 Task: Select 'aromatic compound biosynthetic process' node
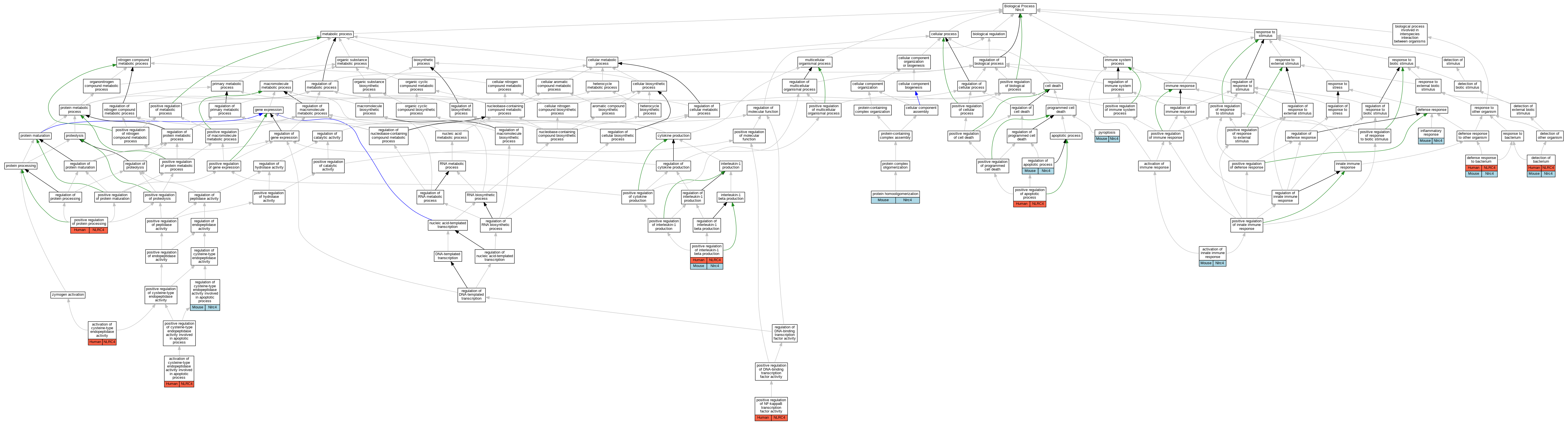click(608, 109)
